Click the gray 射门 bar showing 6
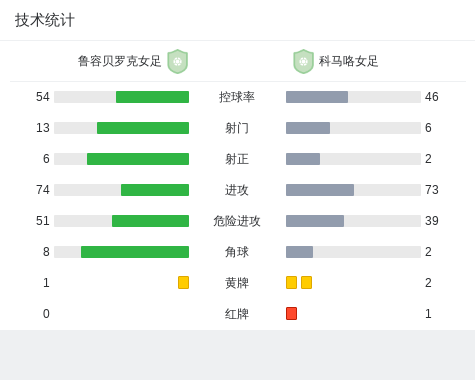This screenshot has width=475, height=380. pyautogui.click(x=308, y=128)
